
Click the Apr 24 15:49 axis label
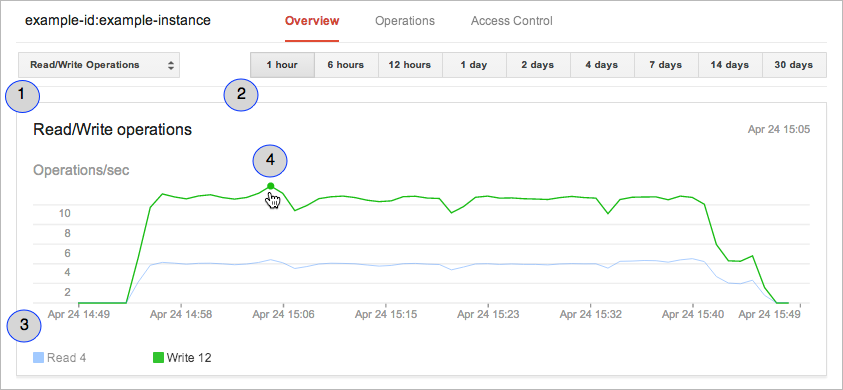(x=769, y=314)
